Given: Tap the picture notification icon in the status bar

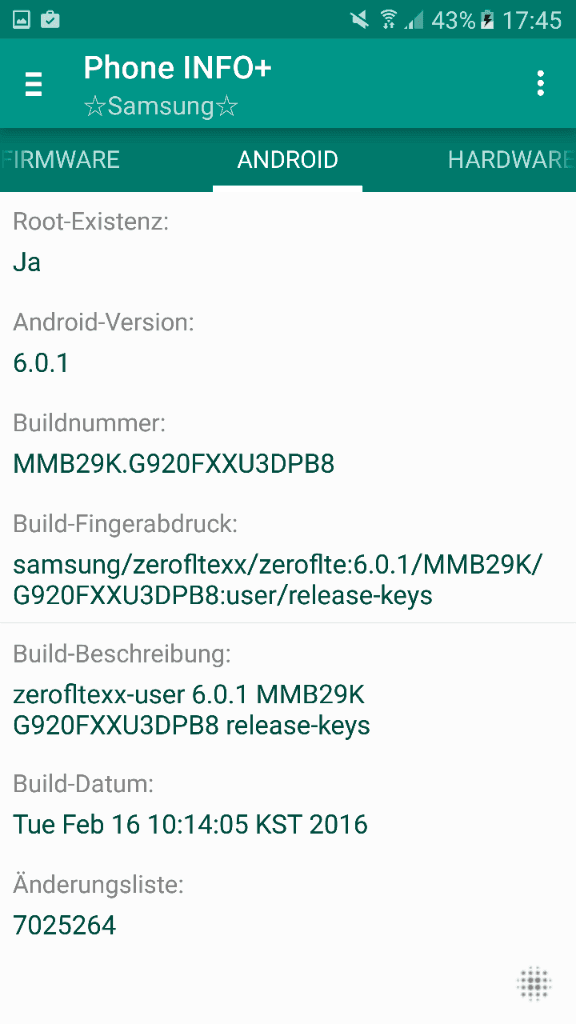Looking at the screenshot, I should (x=22, y=20).
